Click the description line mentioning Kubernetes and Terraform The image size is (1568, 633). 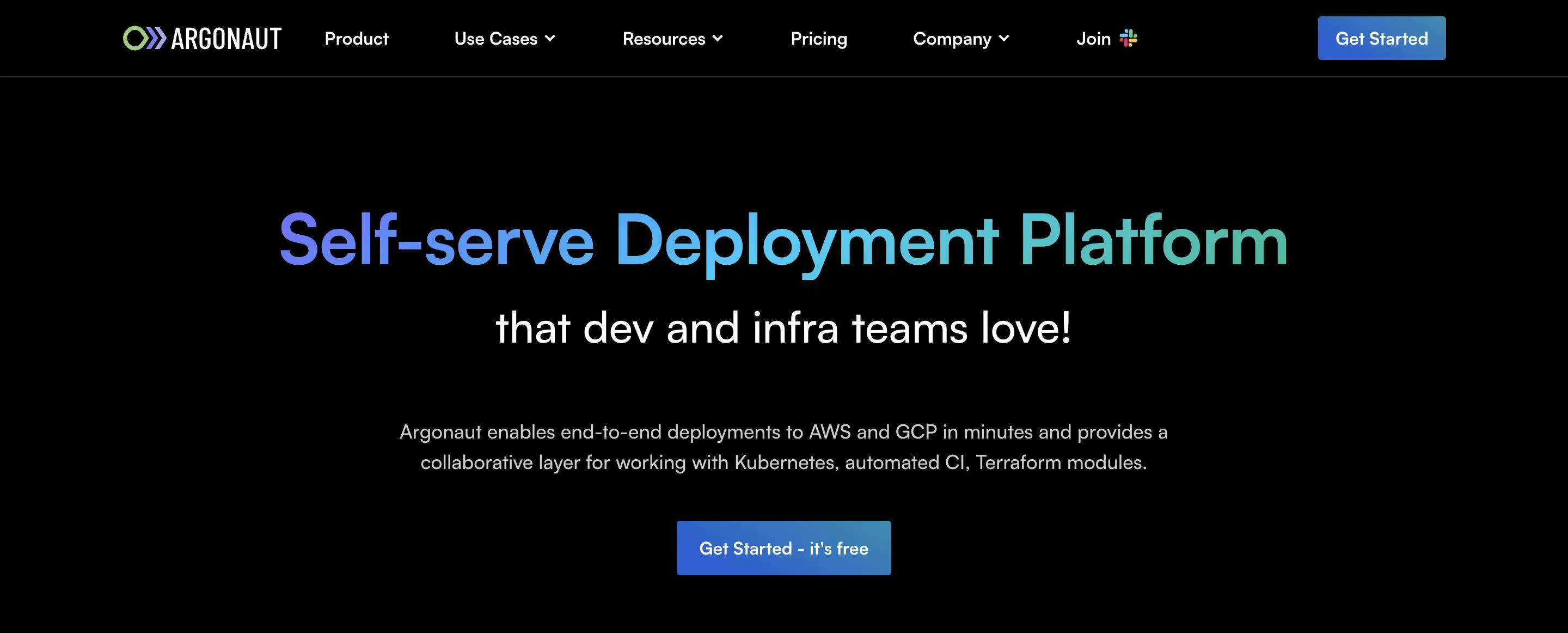(x=783, y=462)
